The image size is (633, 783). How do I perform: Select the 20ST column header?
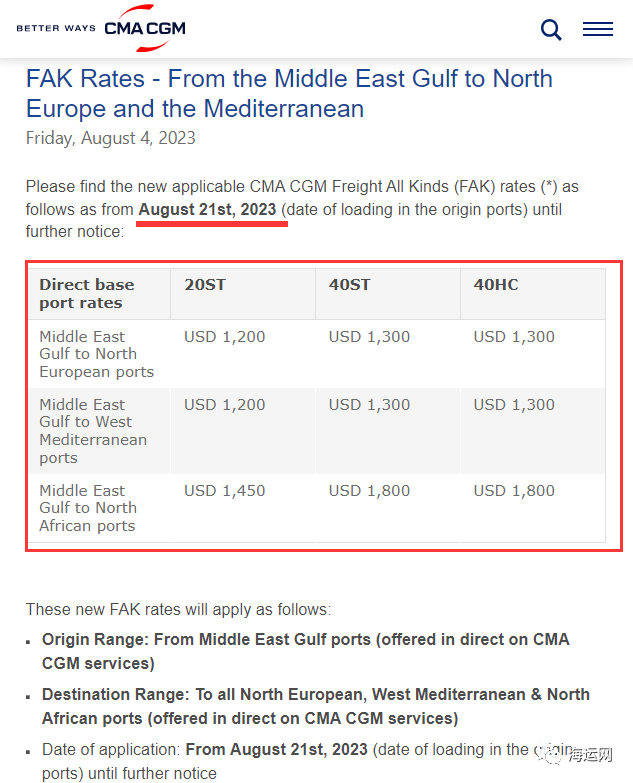tap(205, 285)
